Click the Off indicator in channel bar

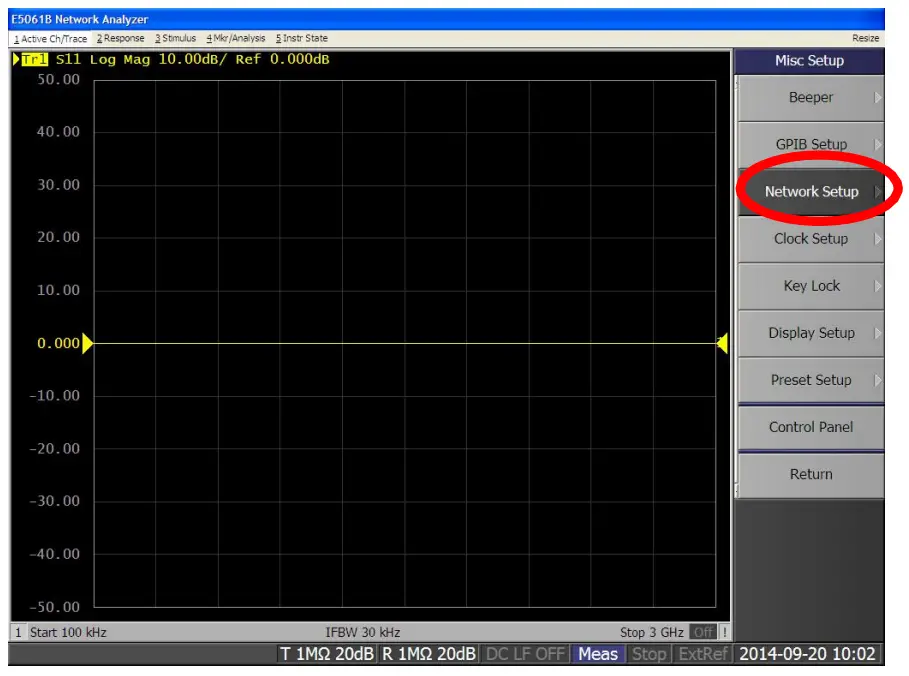[x=703, y=632]
